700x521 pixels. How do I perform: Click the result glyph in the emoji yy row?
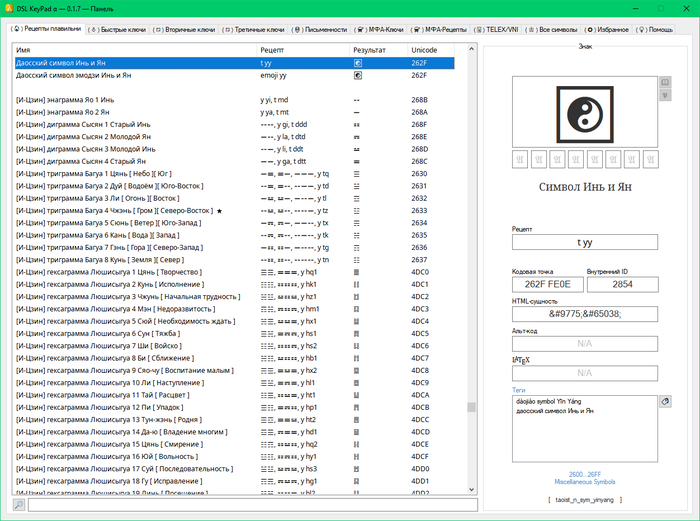(x=358, y=75)
